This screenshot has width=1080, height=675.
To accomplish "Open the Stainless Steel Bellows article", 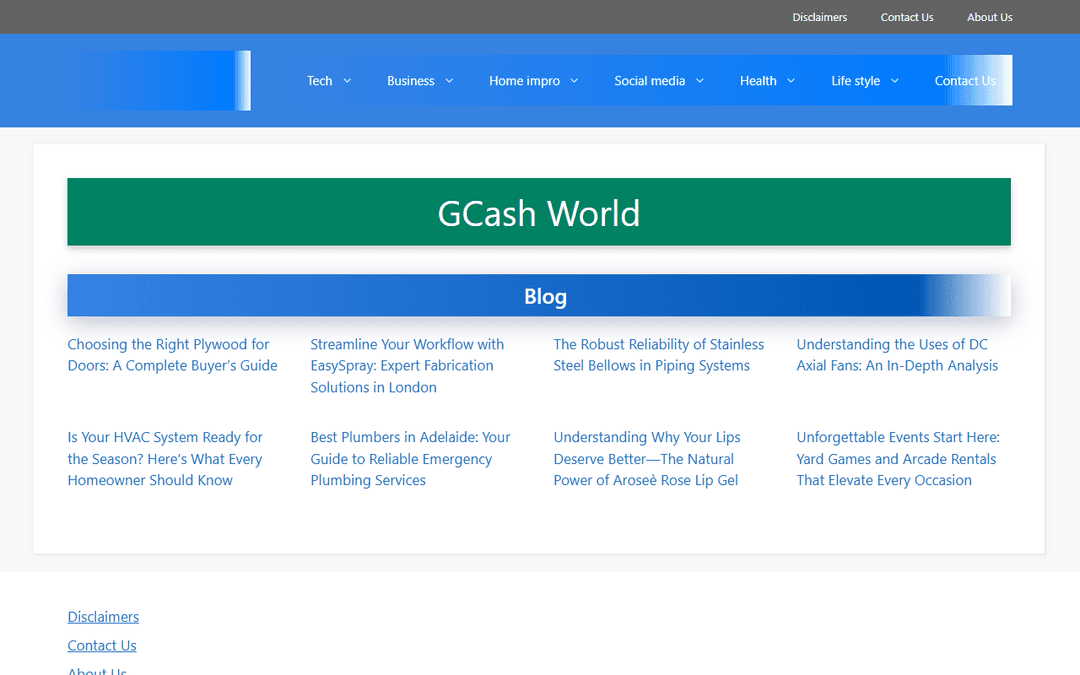I will [x=658, y=355].
